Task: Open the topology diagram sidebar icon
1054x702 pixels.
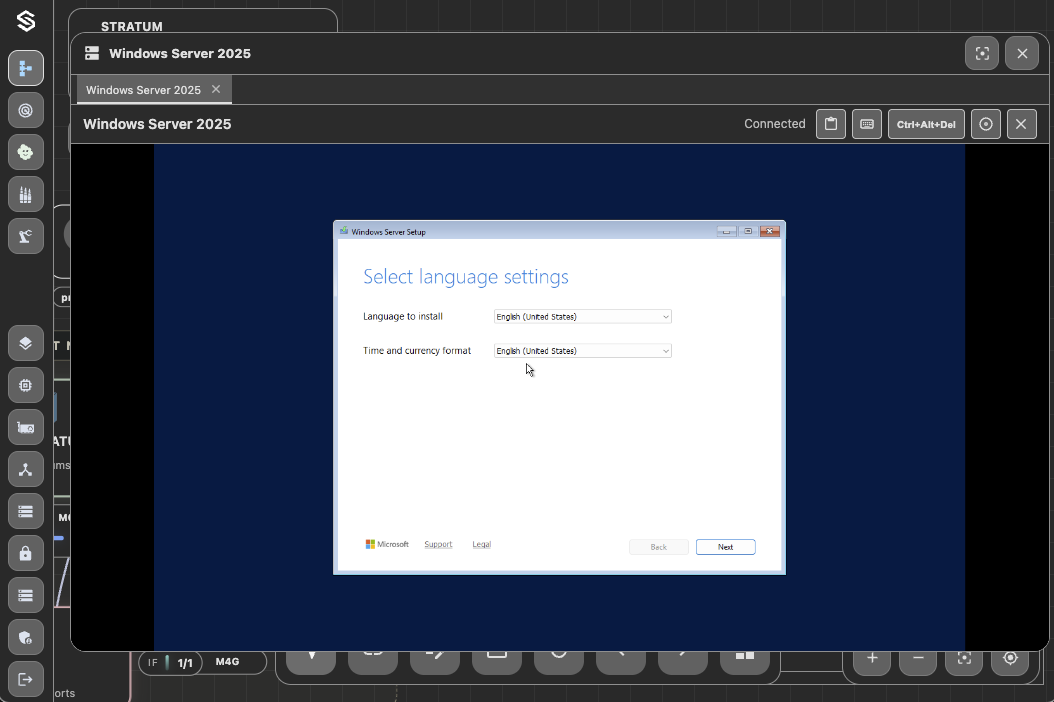Action: [x=26, y=68]
